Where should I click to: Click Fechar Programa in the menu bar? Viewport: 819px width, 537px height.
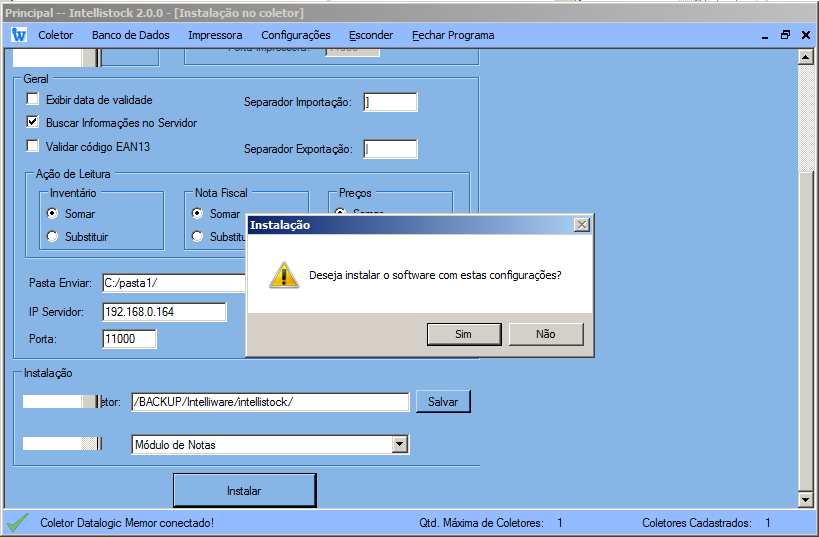(453, 35)
